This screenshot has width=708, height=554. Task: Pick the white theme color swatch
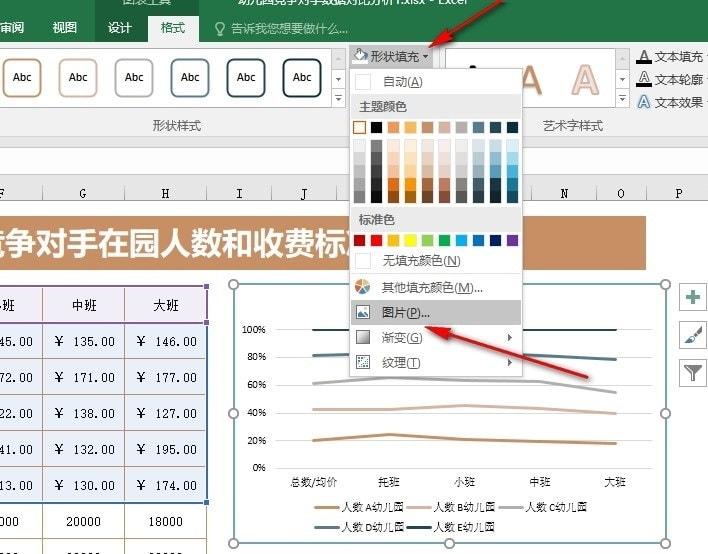(x=359, y=128)
